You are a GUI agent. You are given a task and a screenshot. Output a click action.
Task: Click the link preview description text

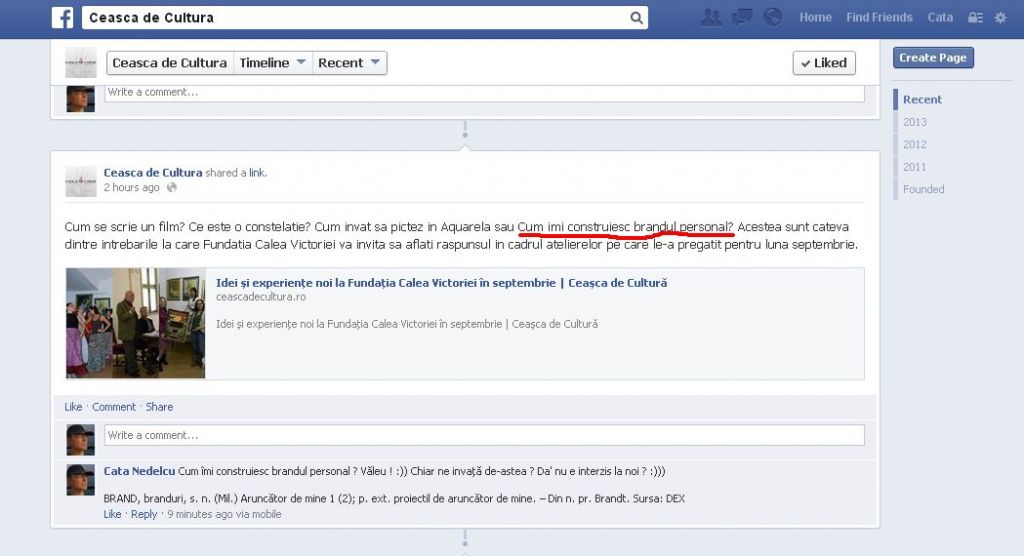coord(407,324)
